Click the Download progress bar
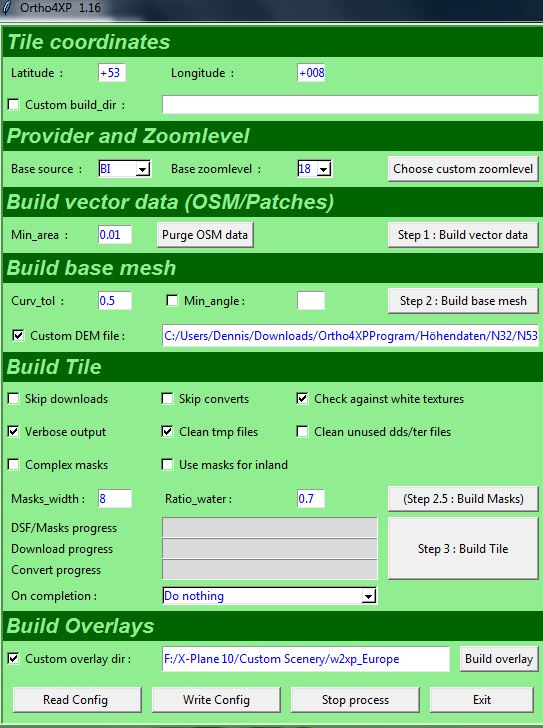 [270, 549]
